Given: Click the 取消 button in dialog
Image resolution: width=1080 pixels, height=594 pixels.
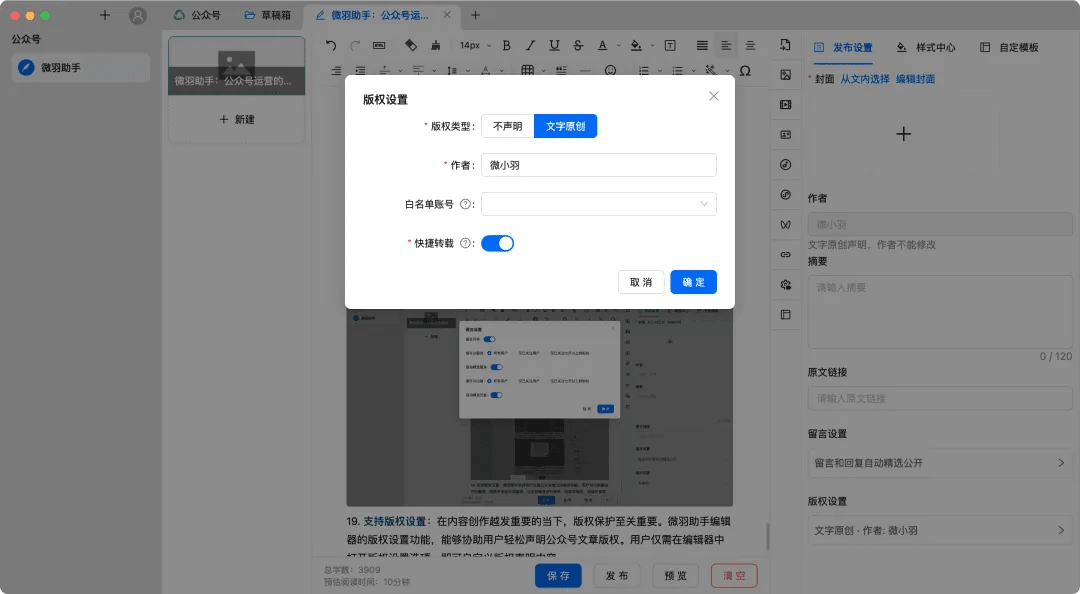Looking at the screenshot, I should point(641,282).
